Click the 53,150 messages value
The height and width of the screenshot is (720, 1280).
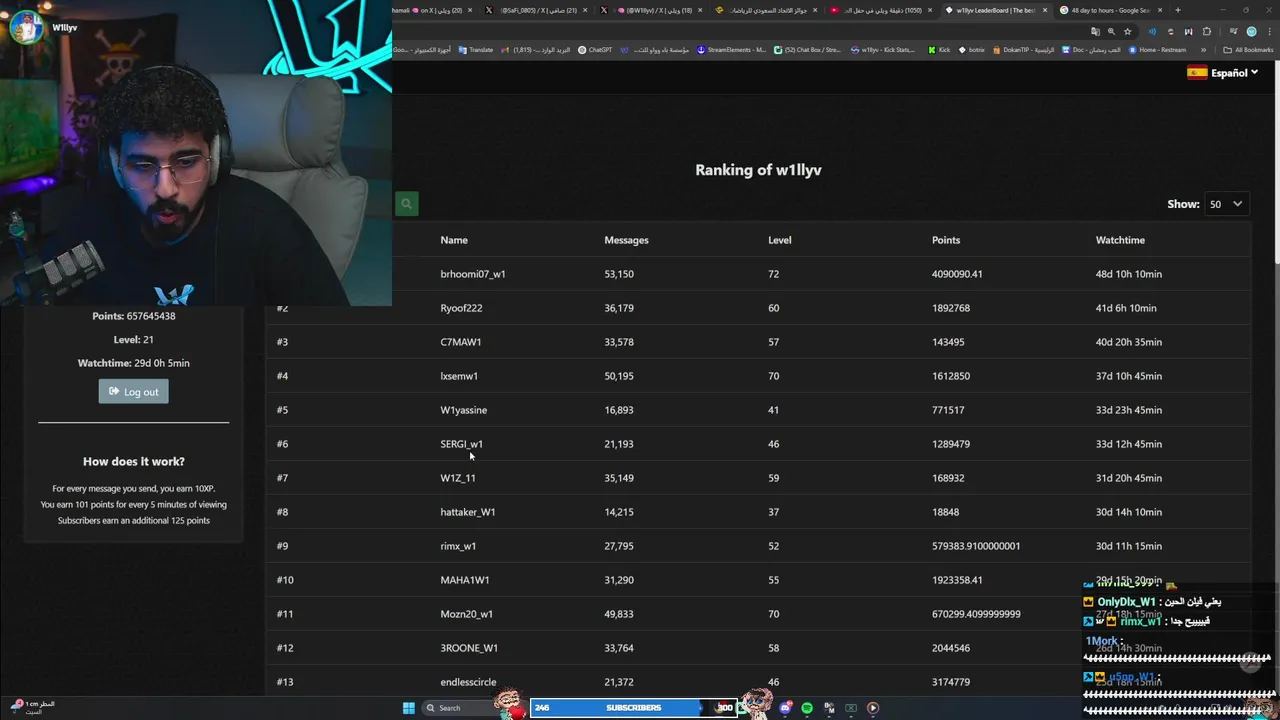(619, 274)
